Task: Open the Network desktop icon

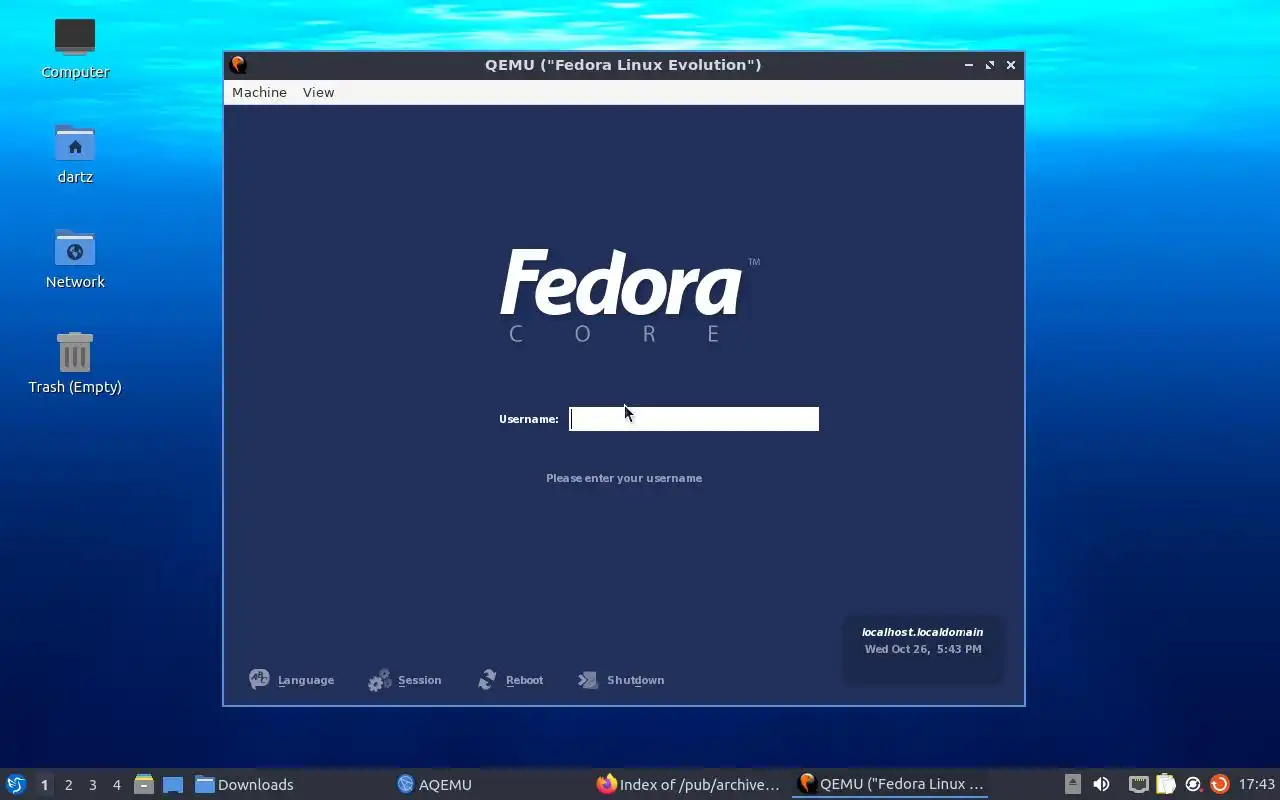Action: click(75, 248)
